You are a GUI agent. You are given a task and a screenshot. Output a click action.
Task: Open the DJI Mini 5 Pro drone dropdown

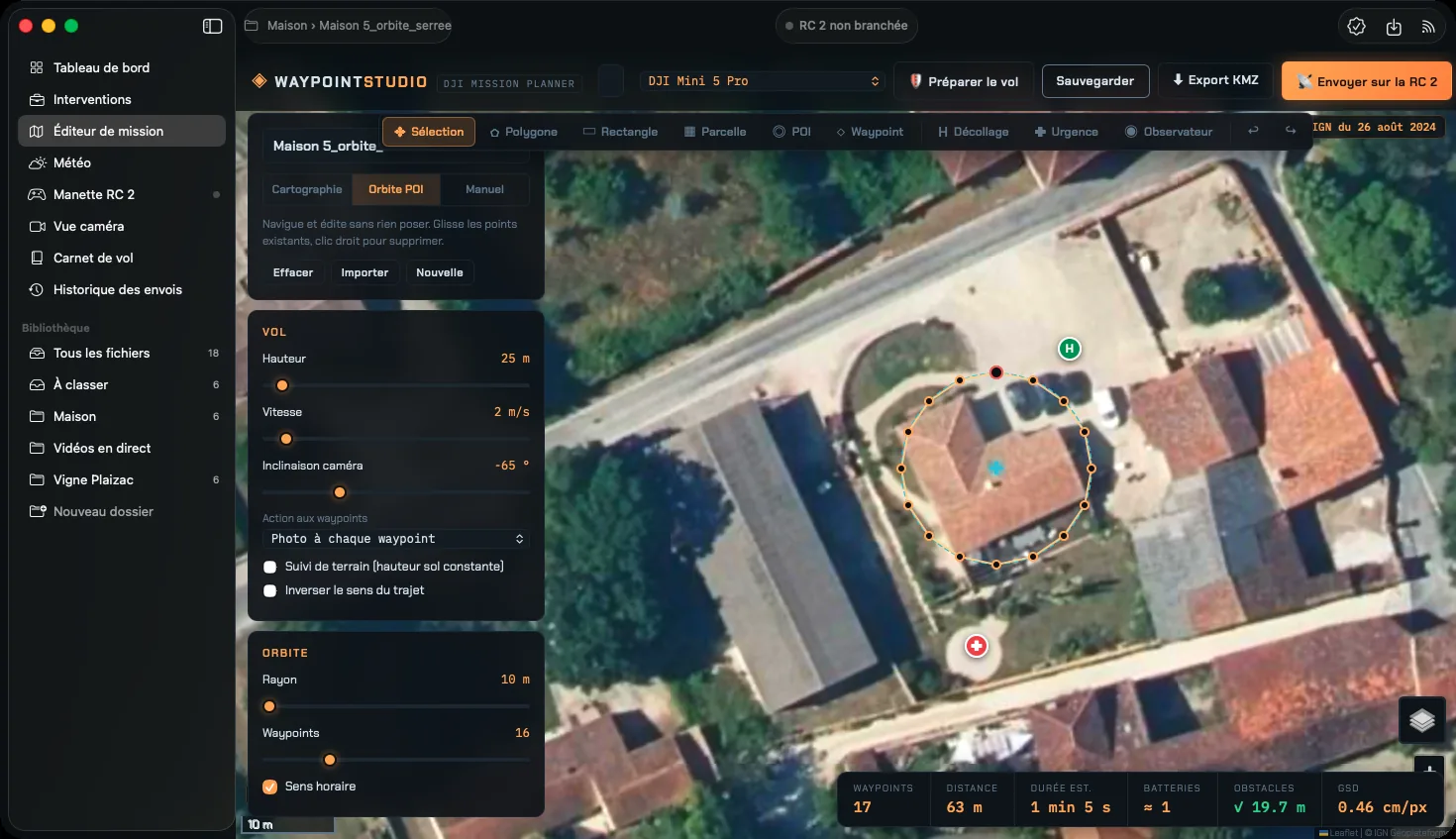click(763, 81)
